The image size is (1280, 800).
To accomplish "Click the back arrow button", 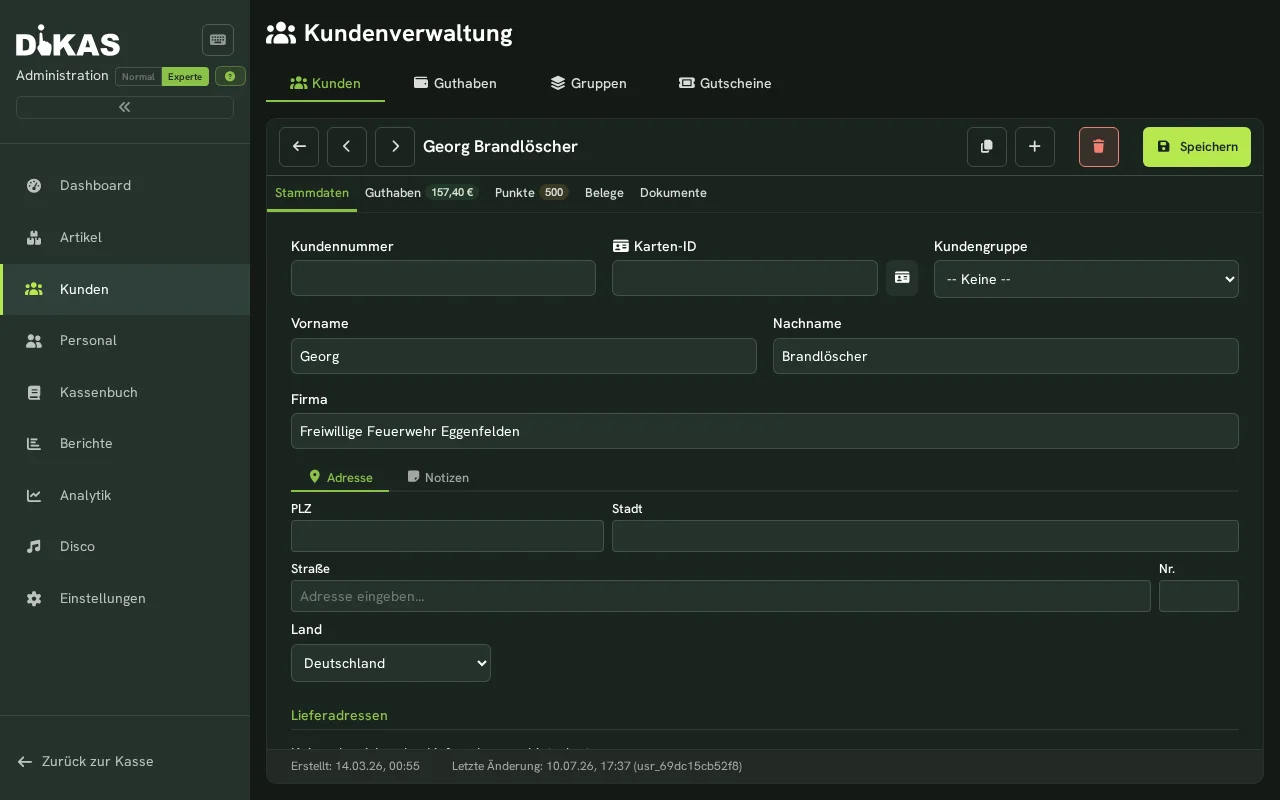I will [299, 146].
